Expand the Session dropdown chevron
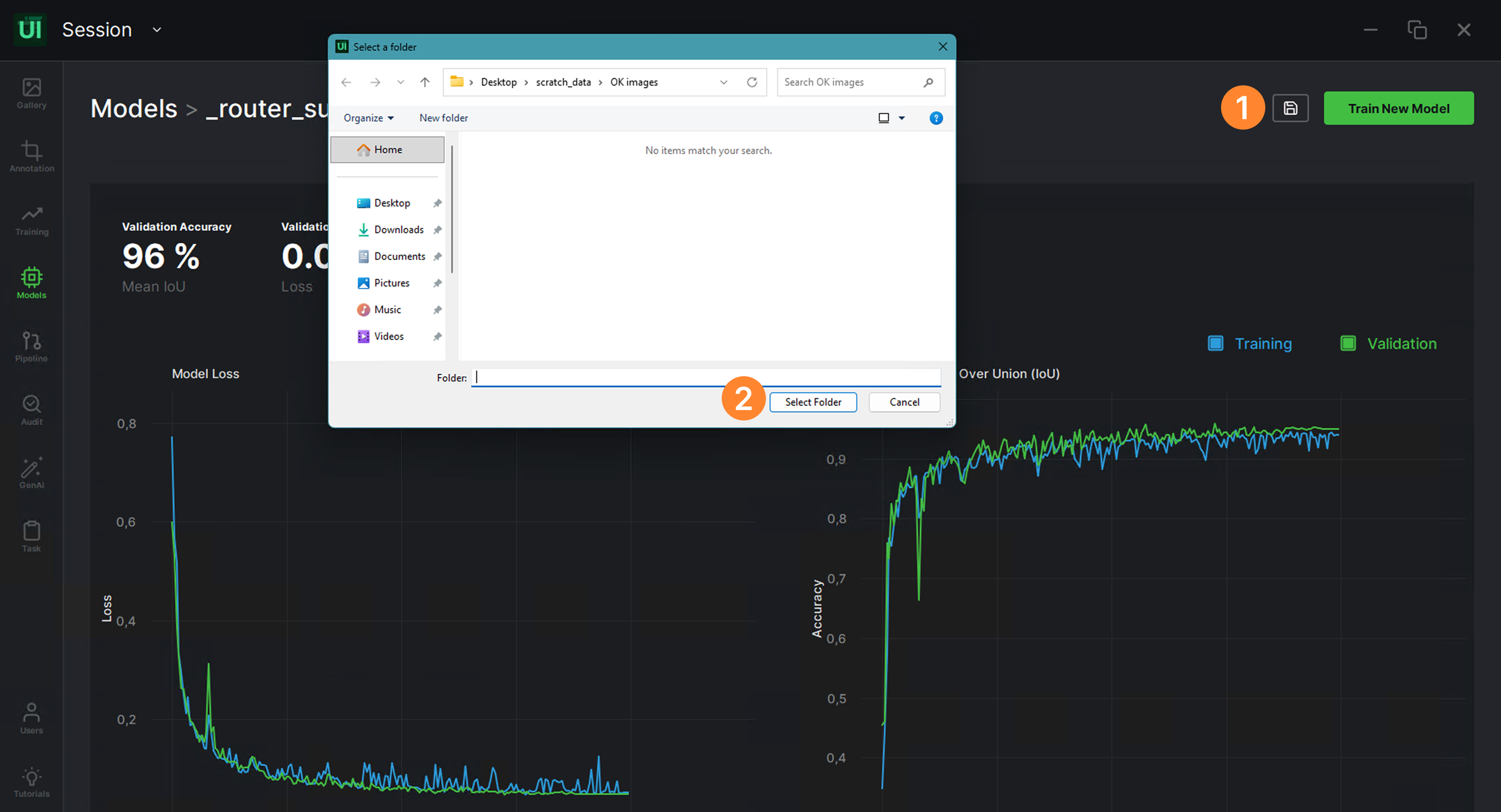Viewport: 1501px width, 812px height. 157,30
